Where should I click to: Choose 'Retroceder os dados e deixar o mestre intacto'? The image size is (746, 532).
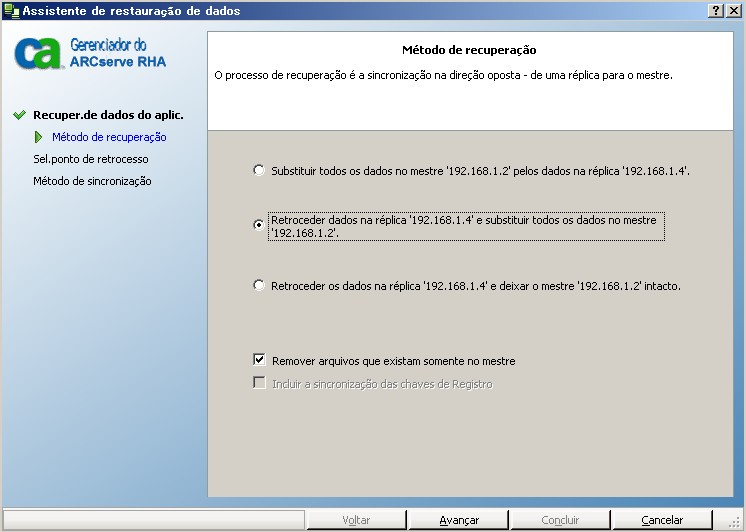(259, 286)
